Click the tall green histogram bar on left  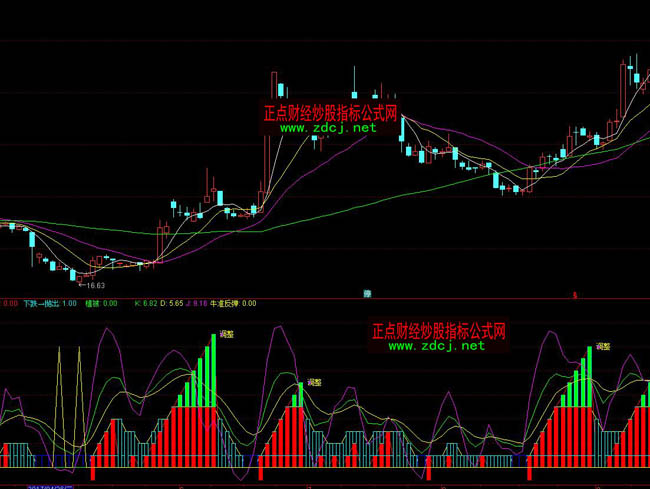pos(213,370)
